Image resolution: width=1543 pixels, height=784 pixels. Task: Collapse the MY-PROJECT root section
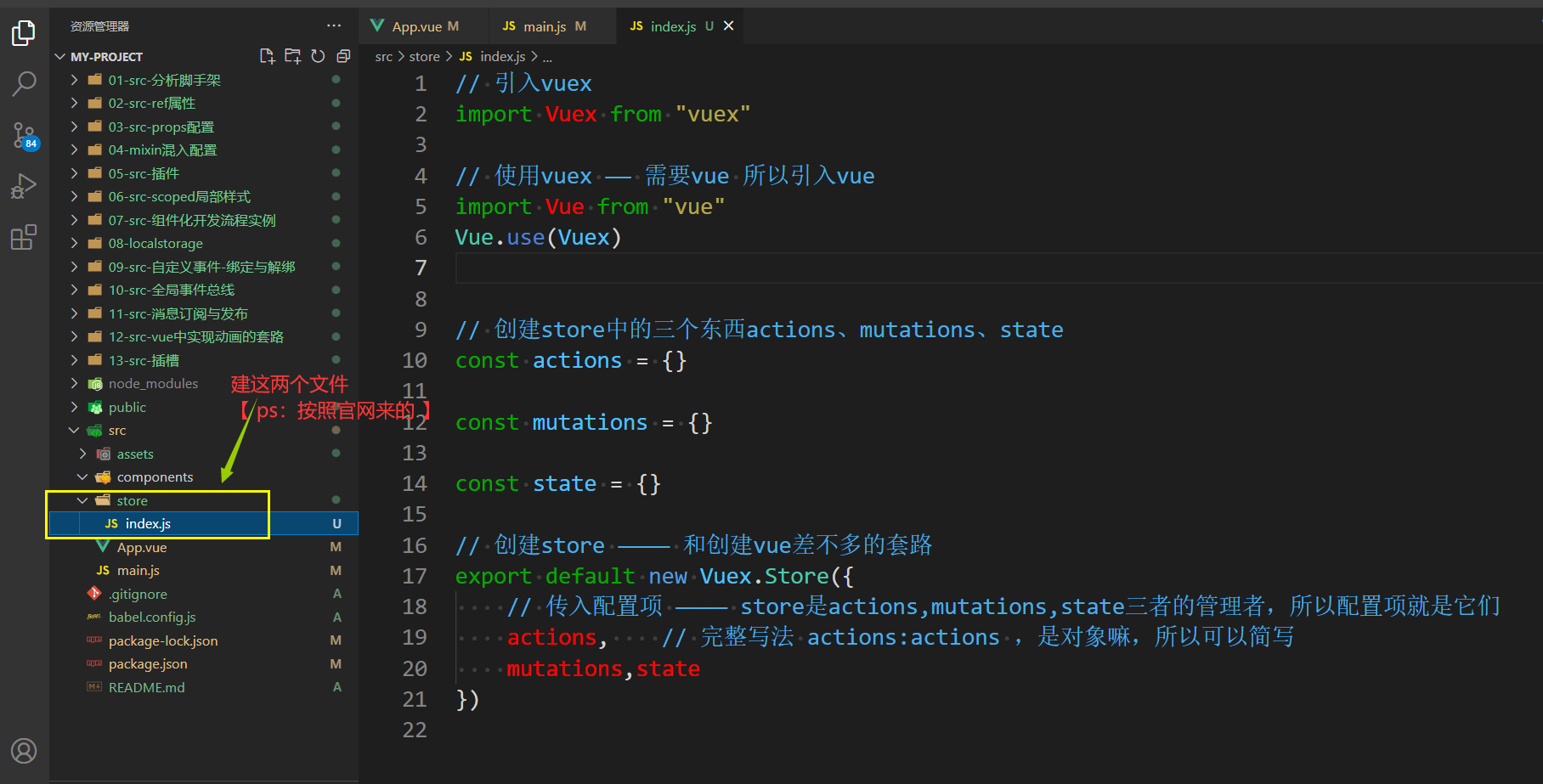click(x=59, y=57)
